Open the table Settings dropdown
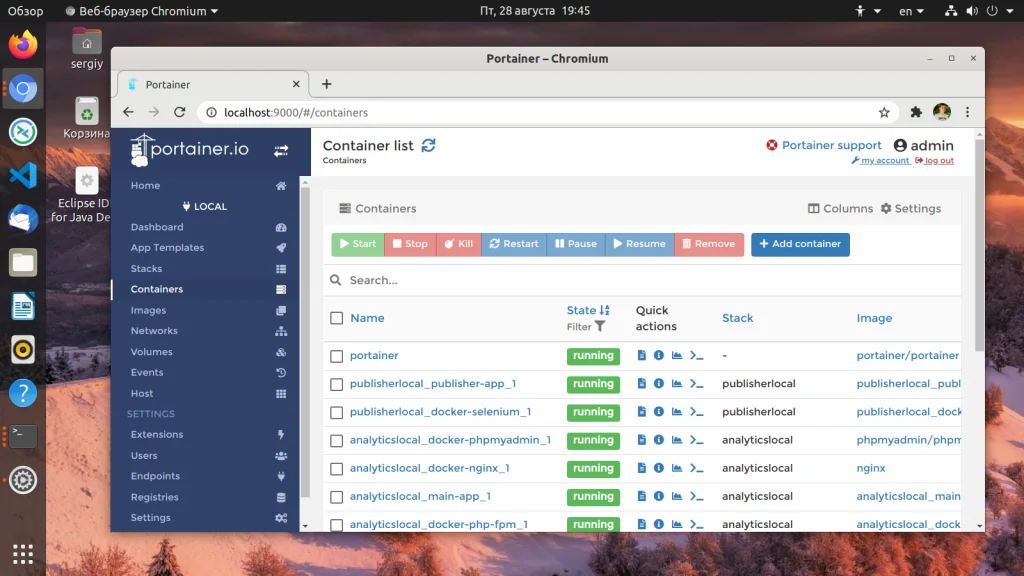Screen dimensions: 1024x576 [910, 208]
